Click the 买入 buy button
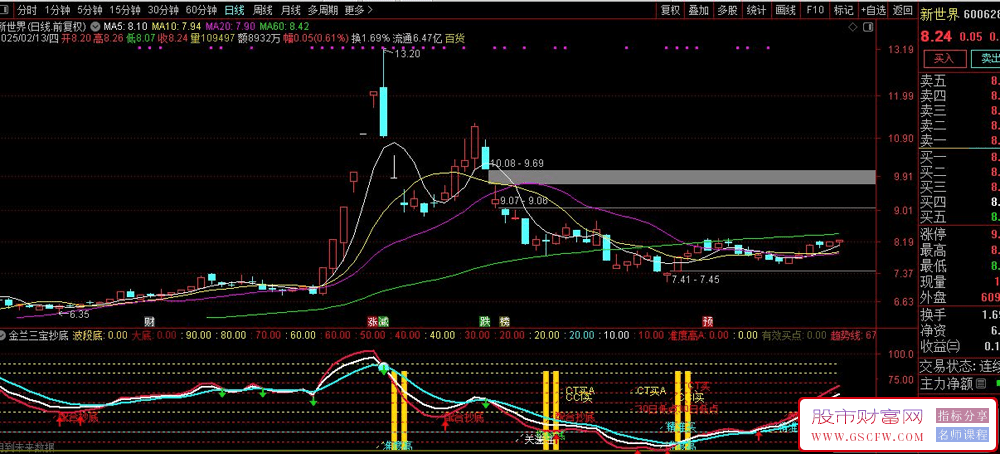This screenshot has width=1000, height=454. pos(943,59)
